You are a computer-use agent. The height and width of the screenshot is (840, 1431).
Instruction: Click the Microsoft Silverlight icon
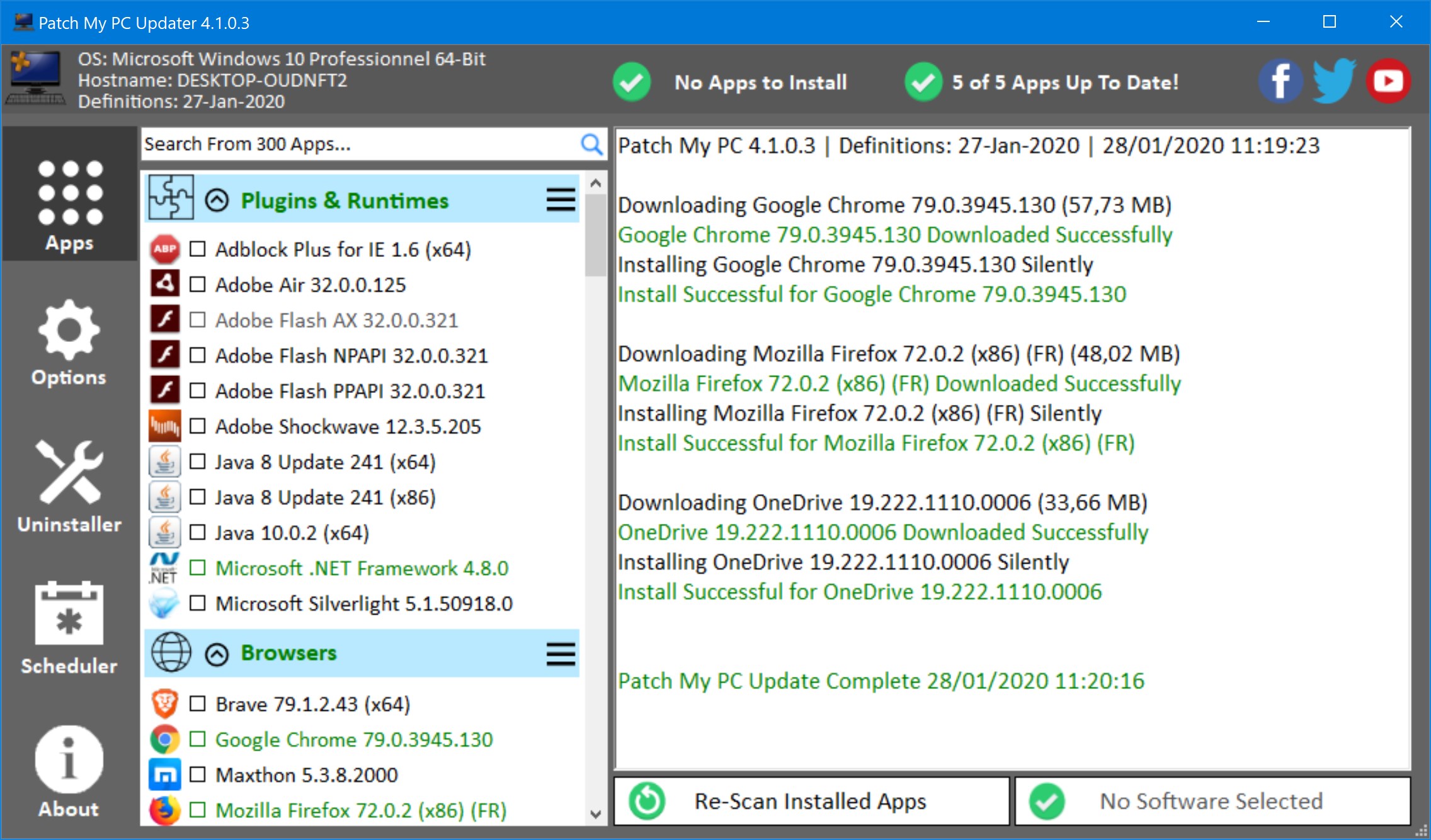coord(164,603)
